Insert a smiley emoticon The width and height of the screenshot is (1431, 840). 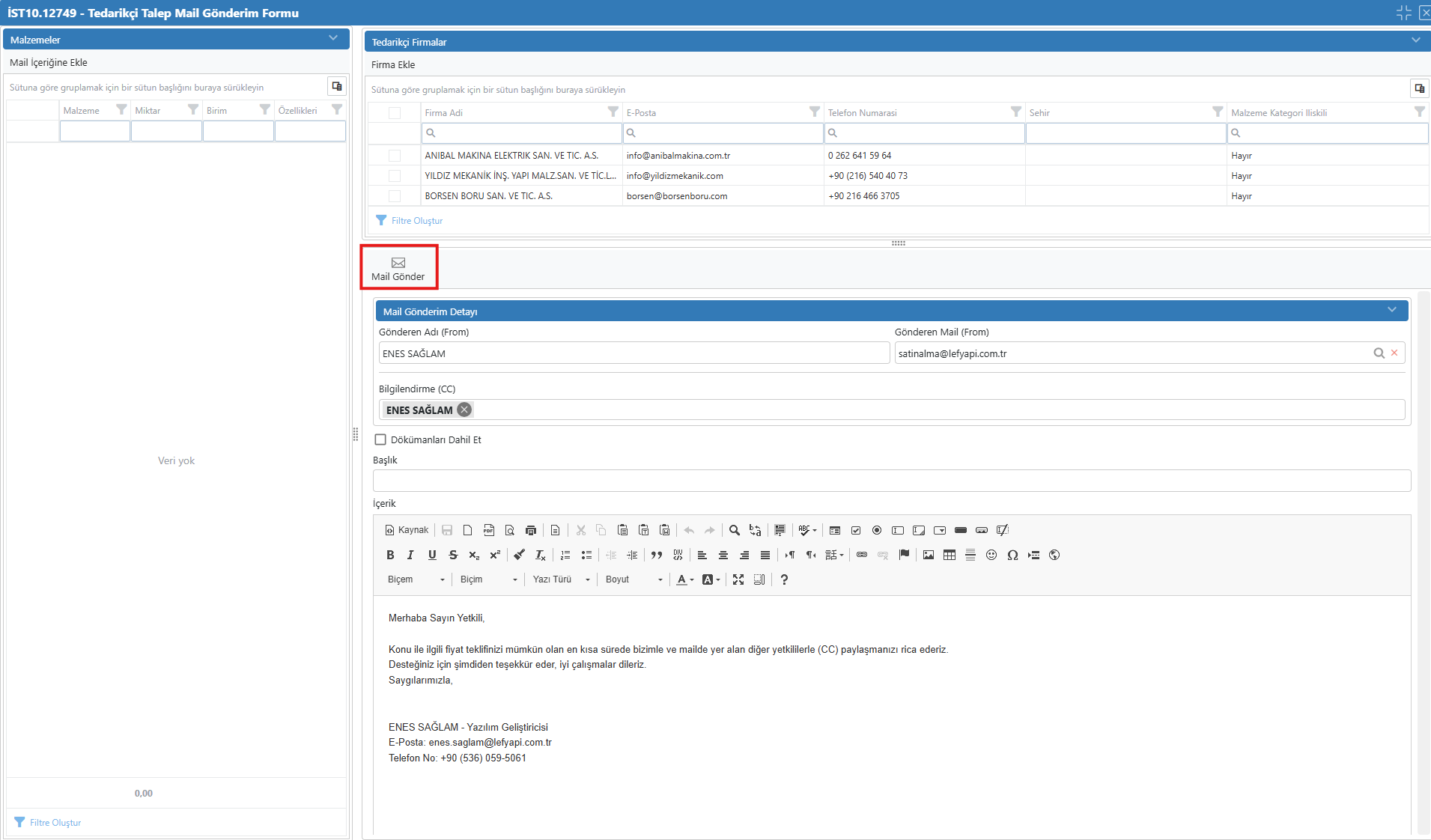[x=991, y=555]
